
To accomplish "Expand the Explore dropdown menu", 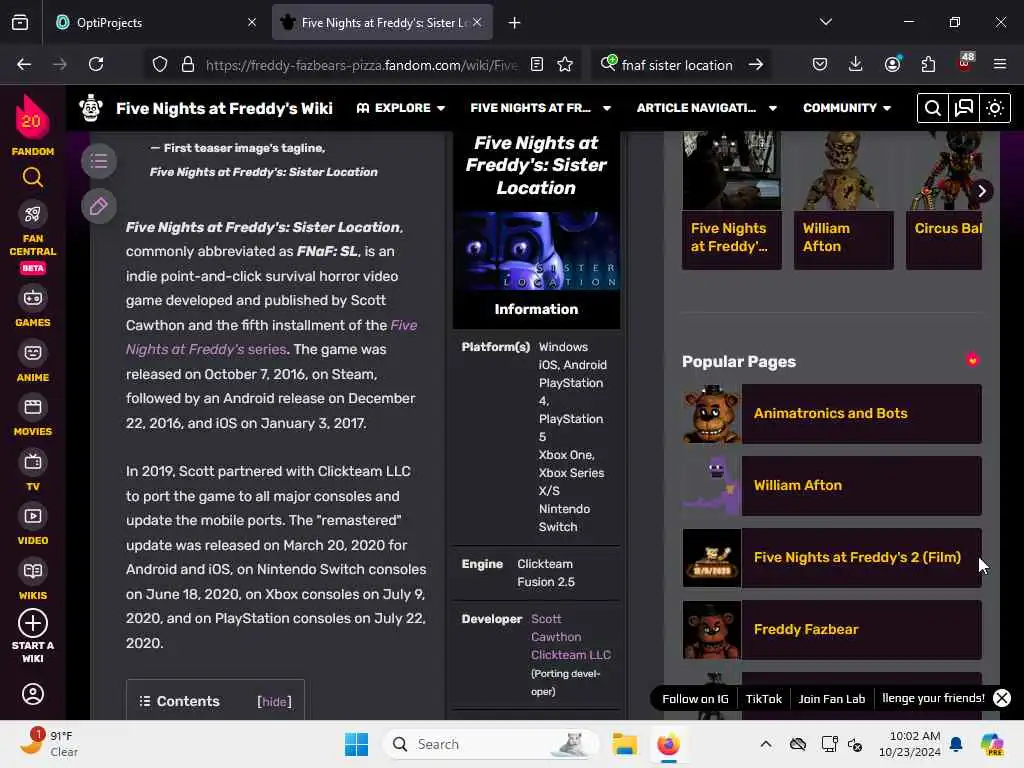I will (401, 108).
